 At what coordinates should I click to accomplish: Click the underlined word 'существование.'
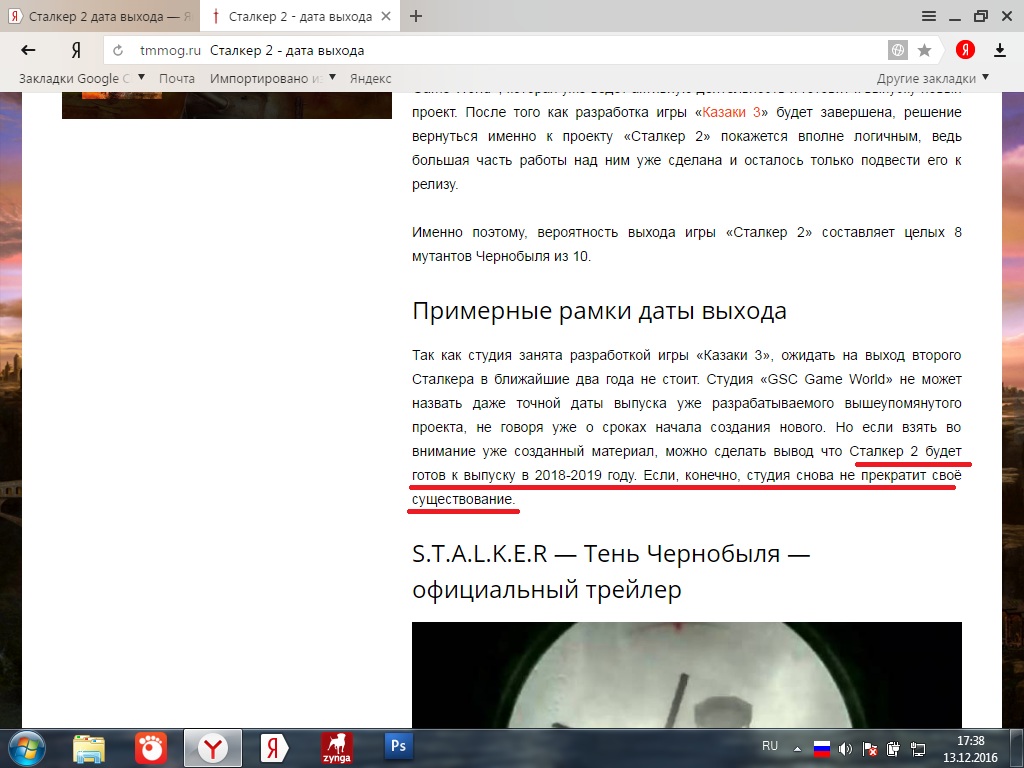[463, 499]
